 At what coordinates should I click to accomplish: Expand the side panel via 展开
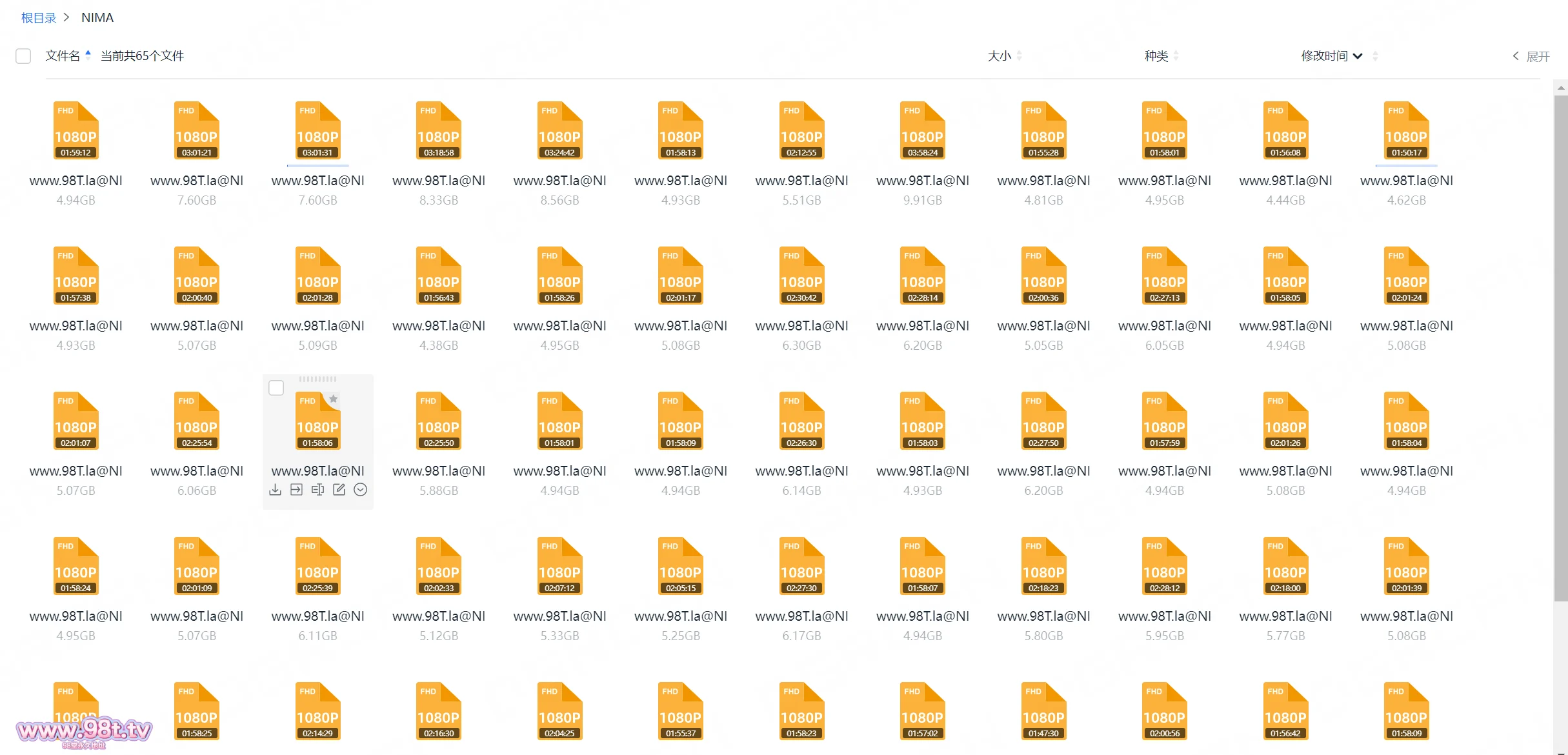point(1531,56)
